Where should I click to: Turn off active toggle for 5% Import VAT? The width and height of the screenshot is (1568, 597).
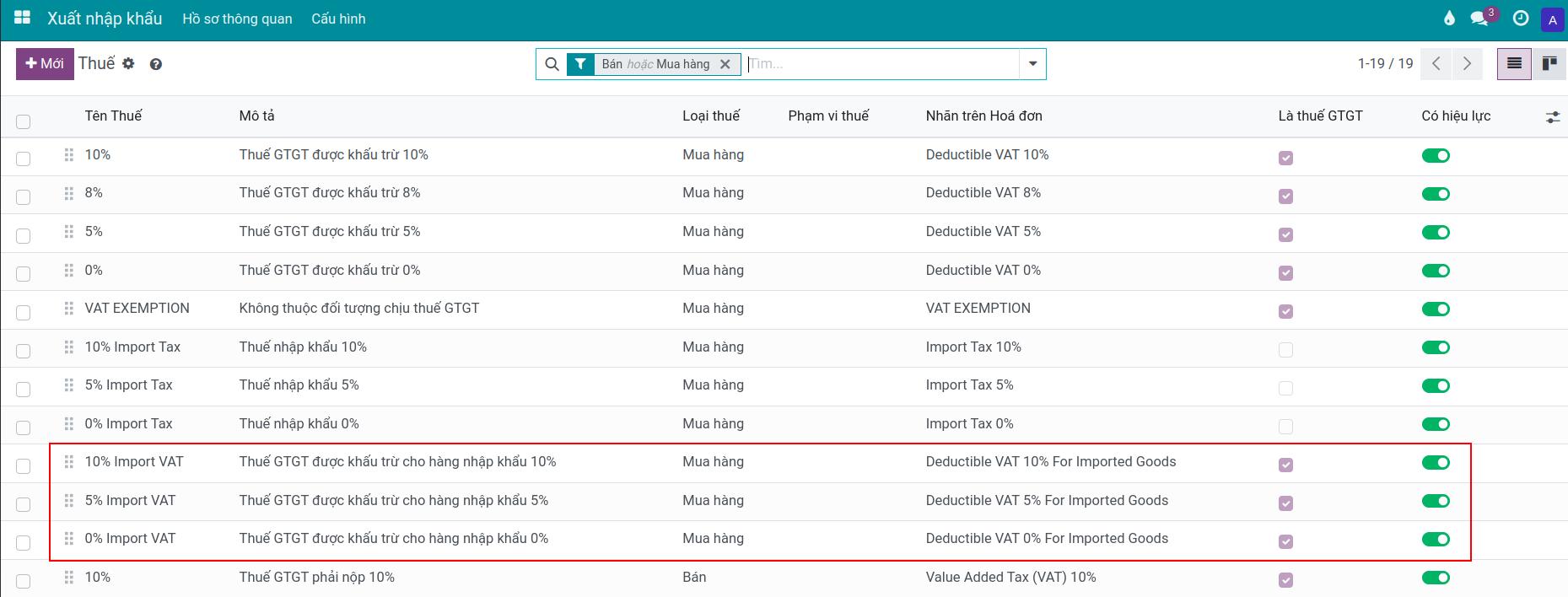[1436, 501]
